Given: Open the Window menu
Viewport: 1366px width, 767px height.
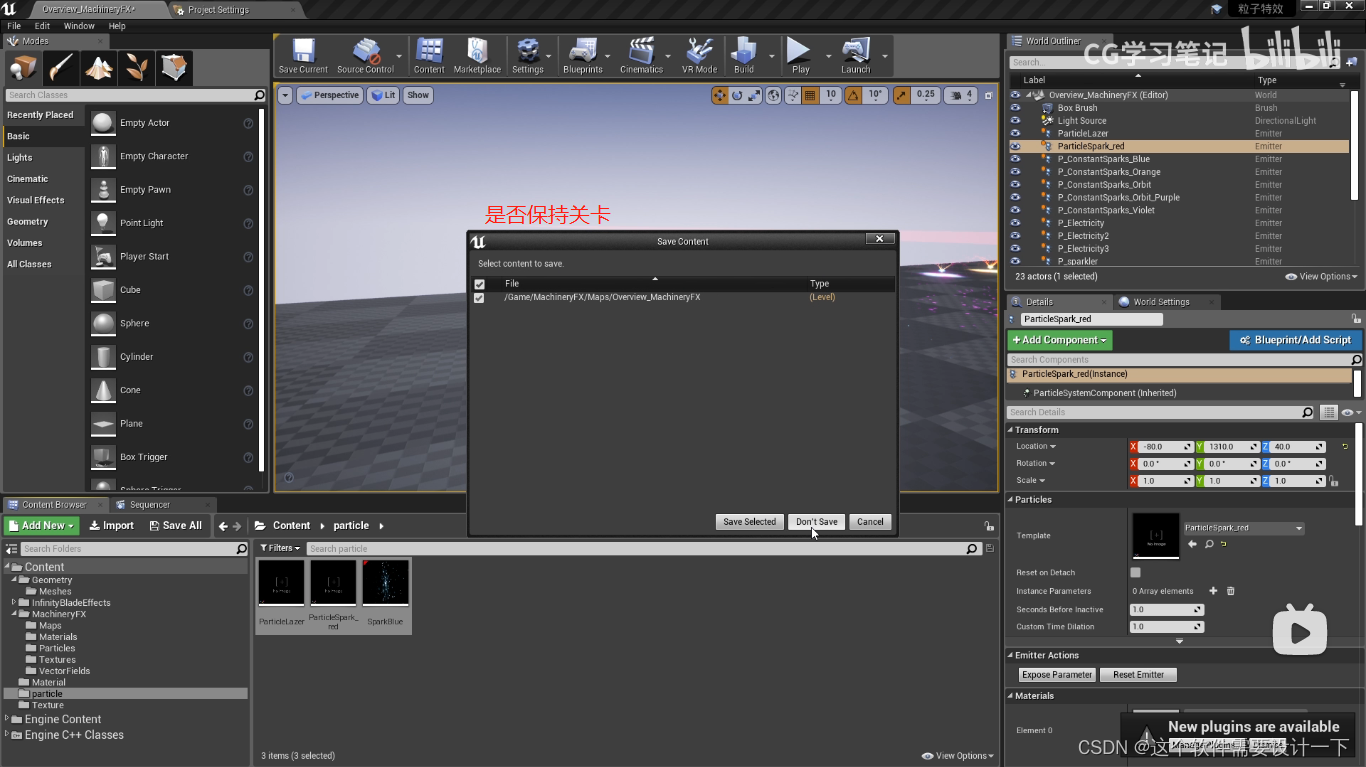Looking at the screenshot, I should click(79, 26).
